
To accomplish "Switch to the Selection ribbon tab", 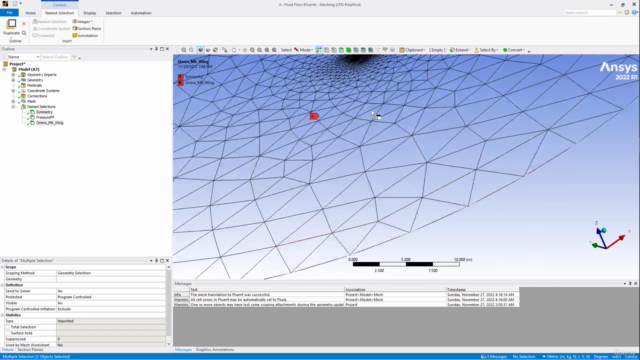I will tap(113, 13).
